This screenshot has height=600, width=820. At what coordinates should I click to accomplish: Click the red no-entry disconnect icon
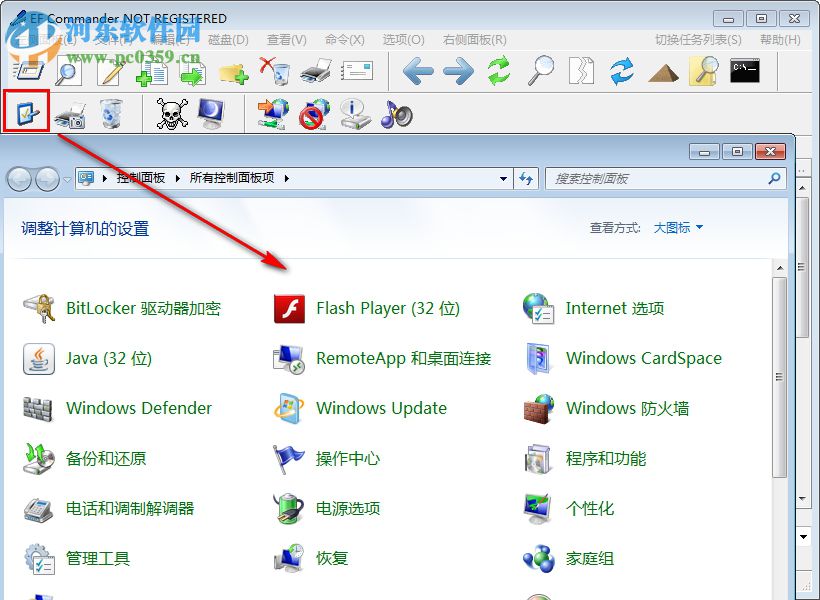[311, 113]
